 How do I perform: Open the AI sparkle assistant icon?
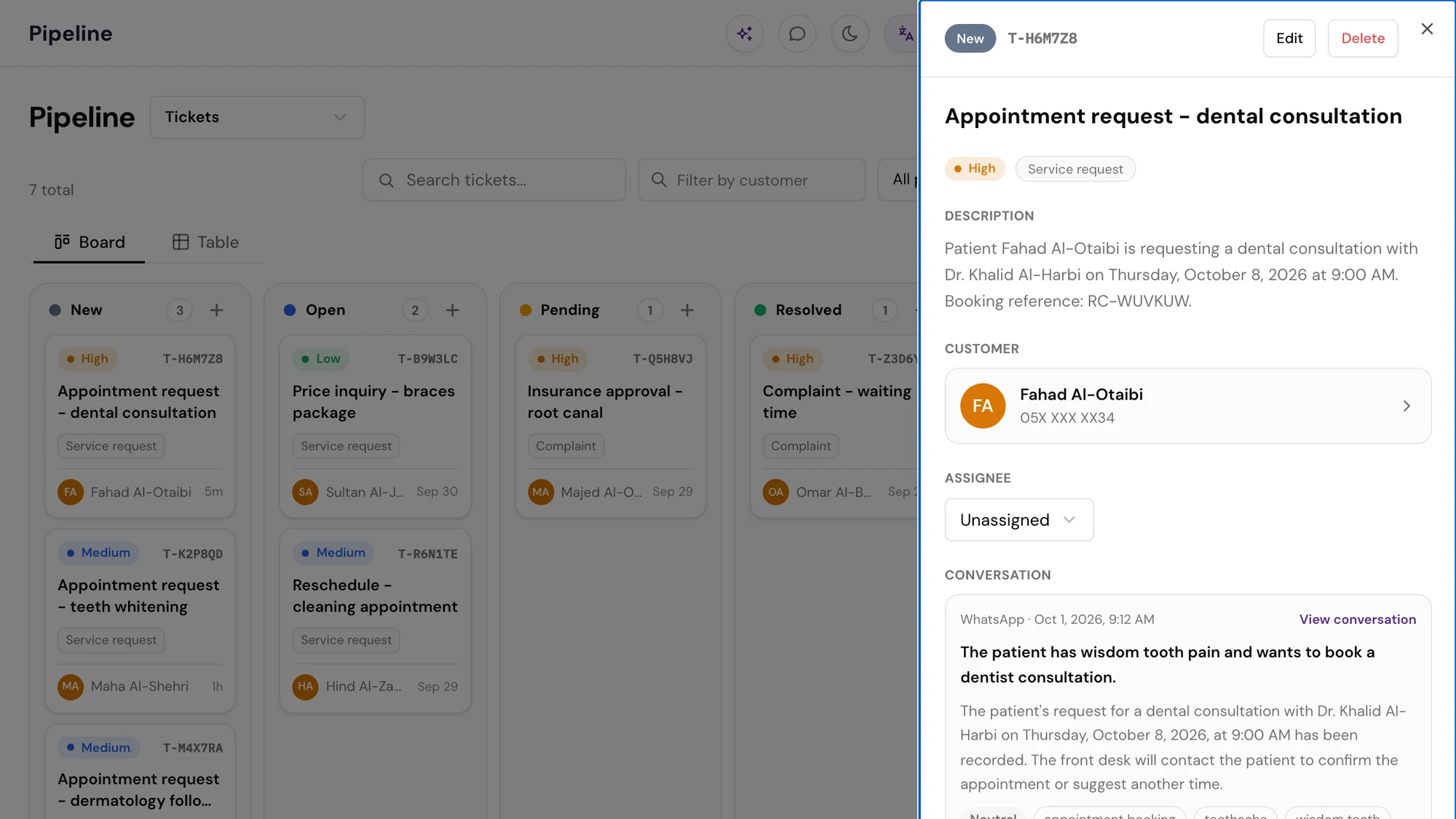pyautogui.click(x=744, y=33)
